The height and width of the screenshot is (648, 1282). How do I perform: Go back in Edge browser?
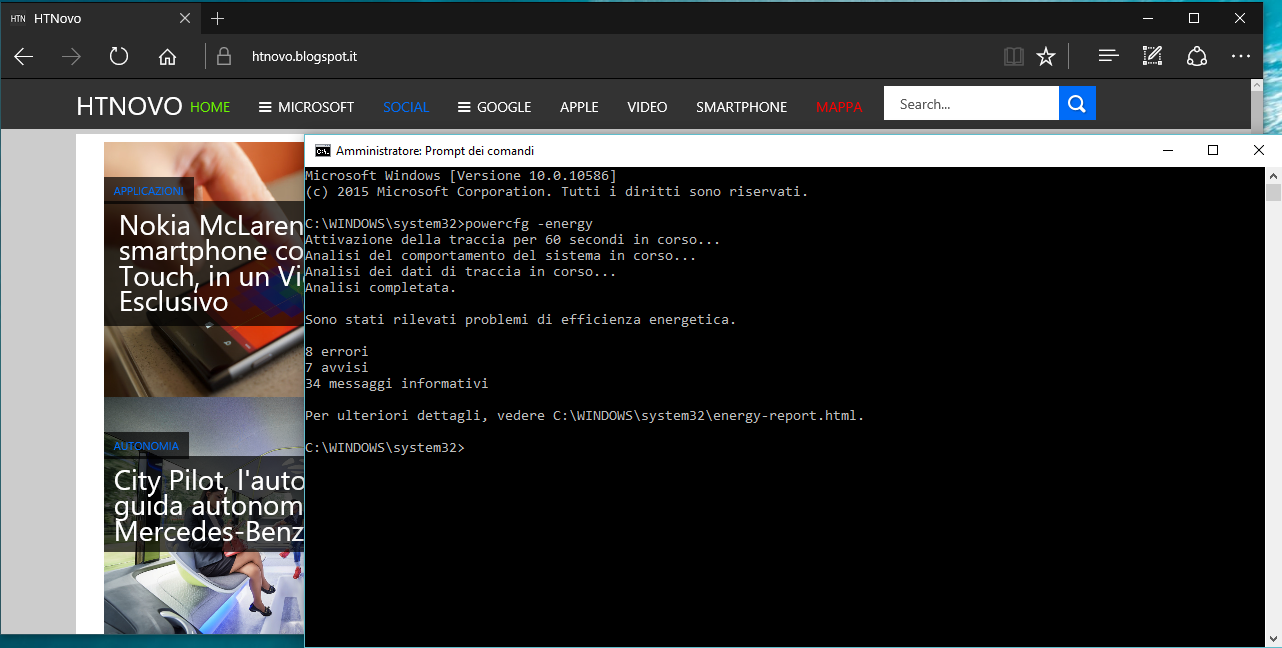click(23, 57)
